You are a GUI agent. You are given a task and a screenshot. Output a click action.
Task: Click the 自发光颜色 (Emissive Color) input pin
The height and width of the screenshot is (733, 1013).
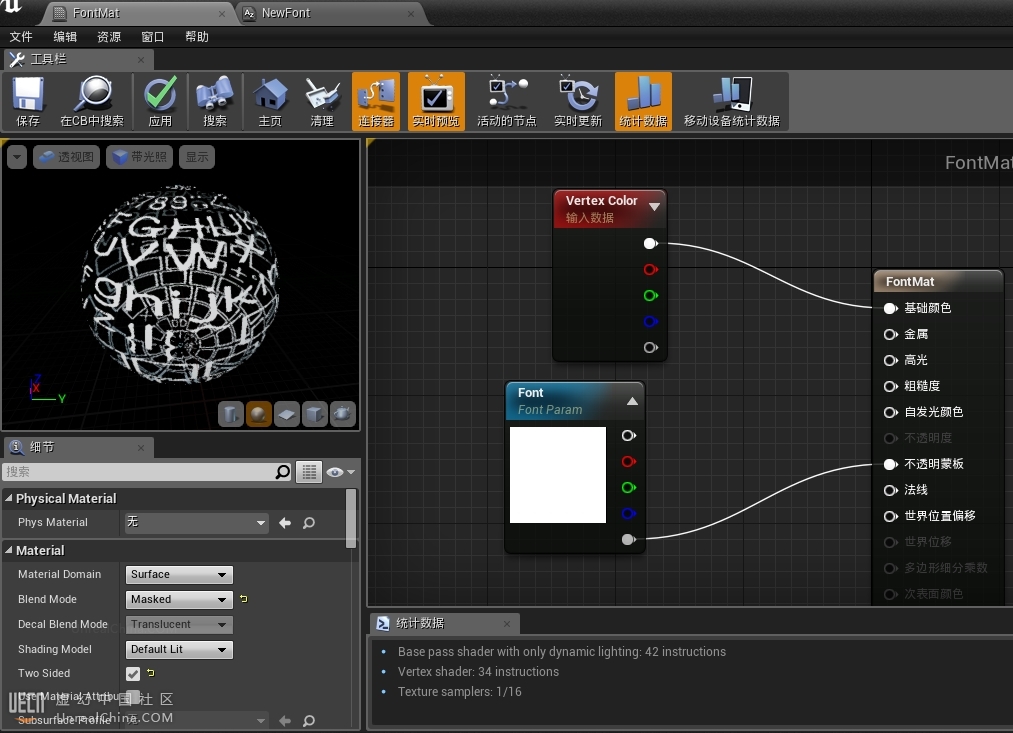(890, 412)
